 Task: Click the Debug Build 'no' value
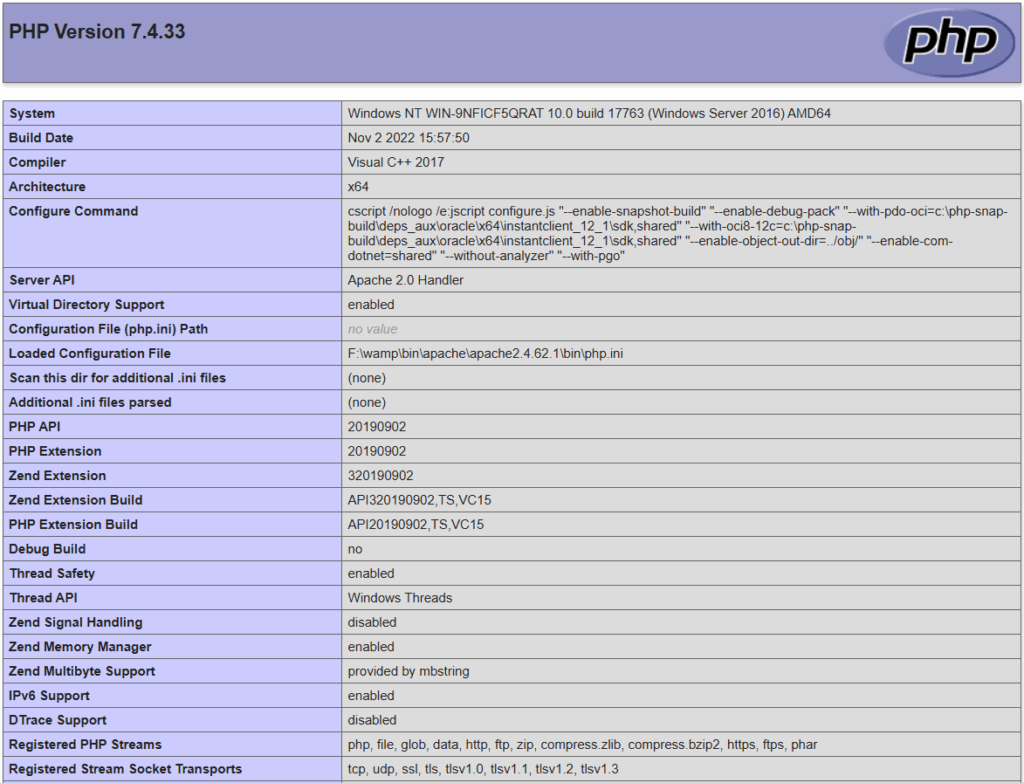[355, 549]
